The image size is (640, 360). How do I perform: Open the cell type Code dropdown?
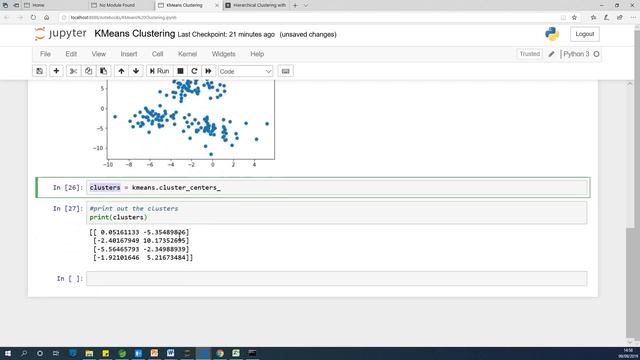point(245,71)
